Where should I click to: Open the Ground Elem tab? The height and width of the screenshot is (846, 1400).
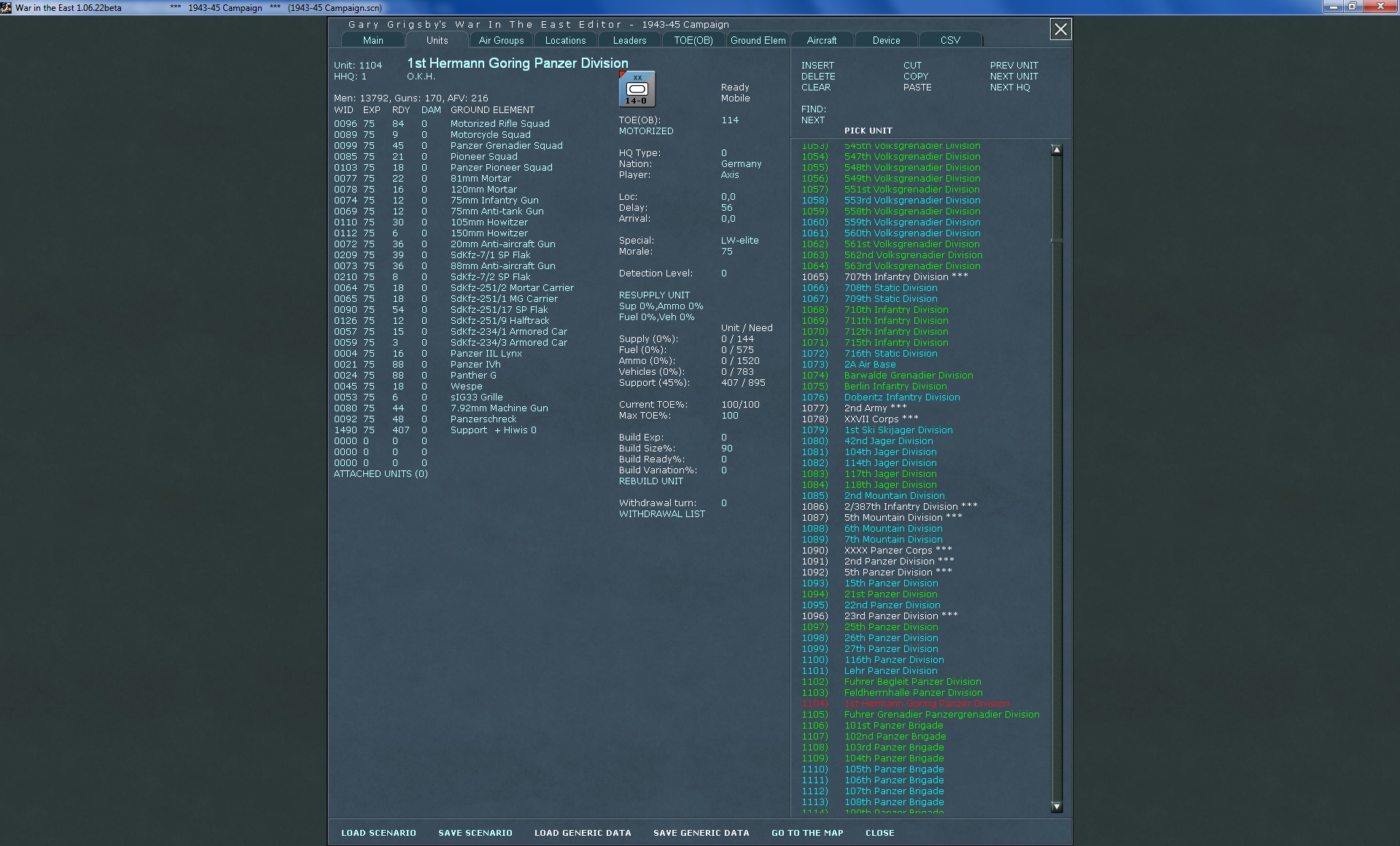(x=758, y=41)
